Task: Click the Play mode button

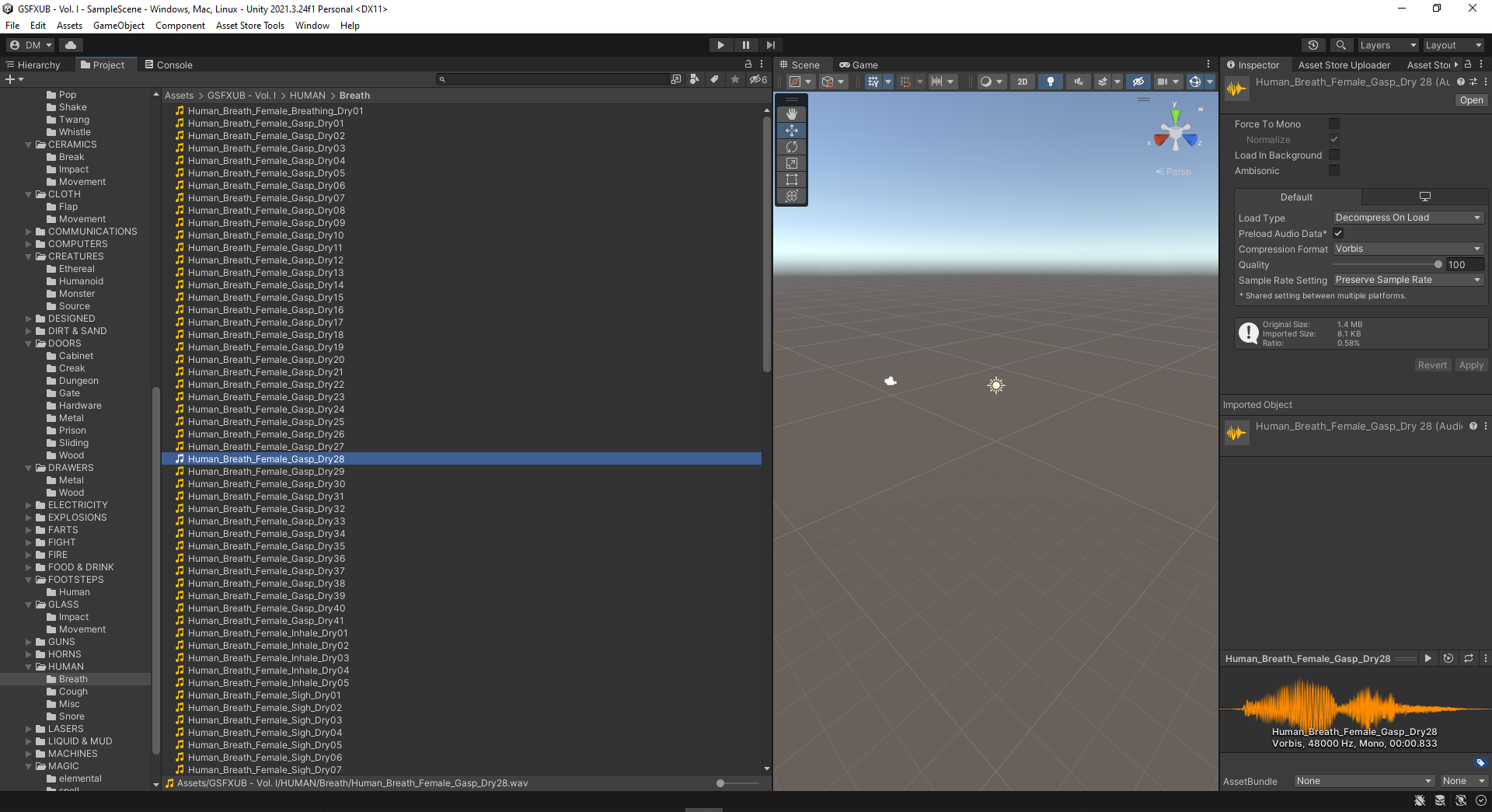Action: tap(721, 45)
